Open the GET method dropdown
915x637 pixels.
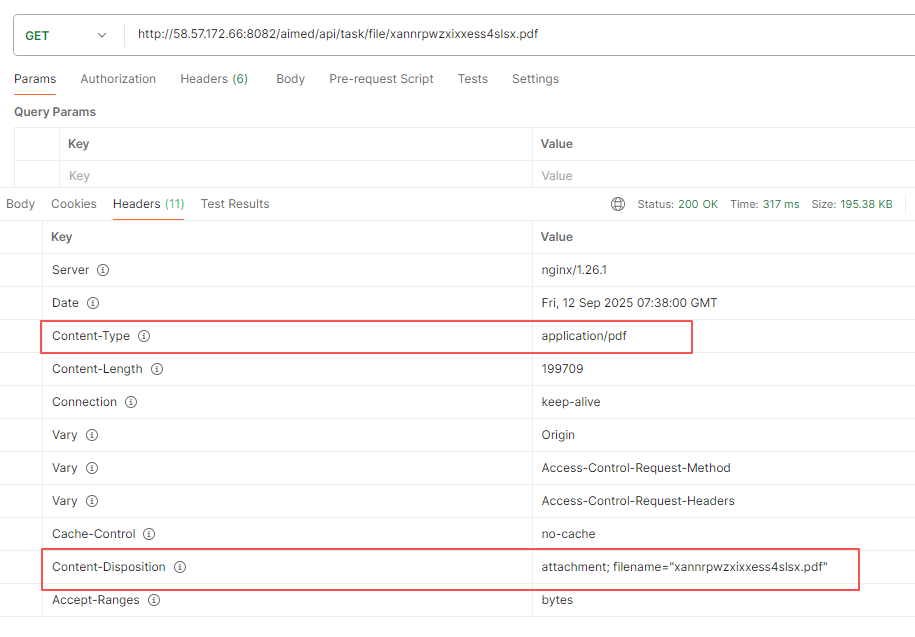[x=66, y=36]
